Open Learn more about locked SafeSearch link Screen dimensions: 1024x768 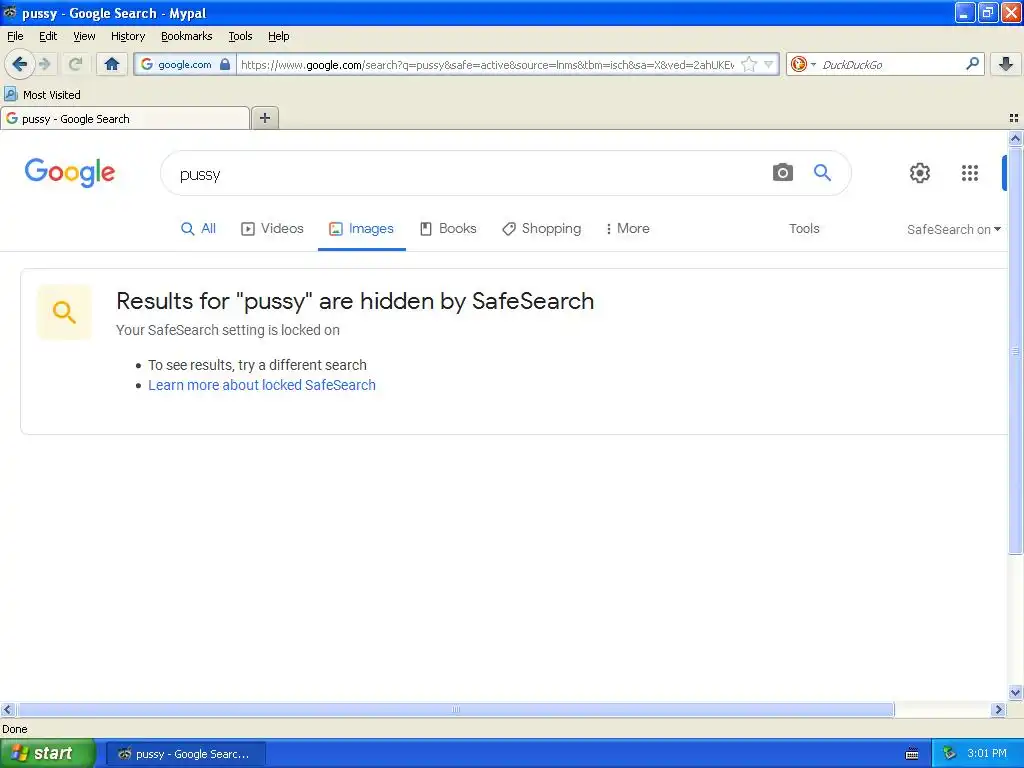point(262,385)
